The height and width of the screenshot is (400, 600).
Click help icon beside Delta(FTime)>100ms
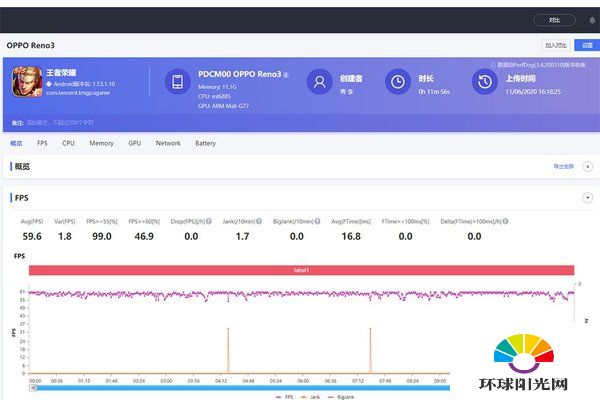[x=505, y=221]
